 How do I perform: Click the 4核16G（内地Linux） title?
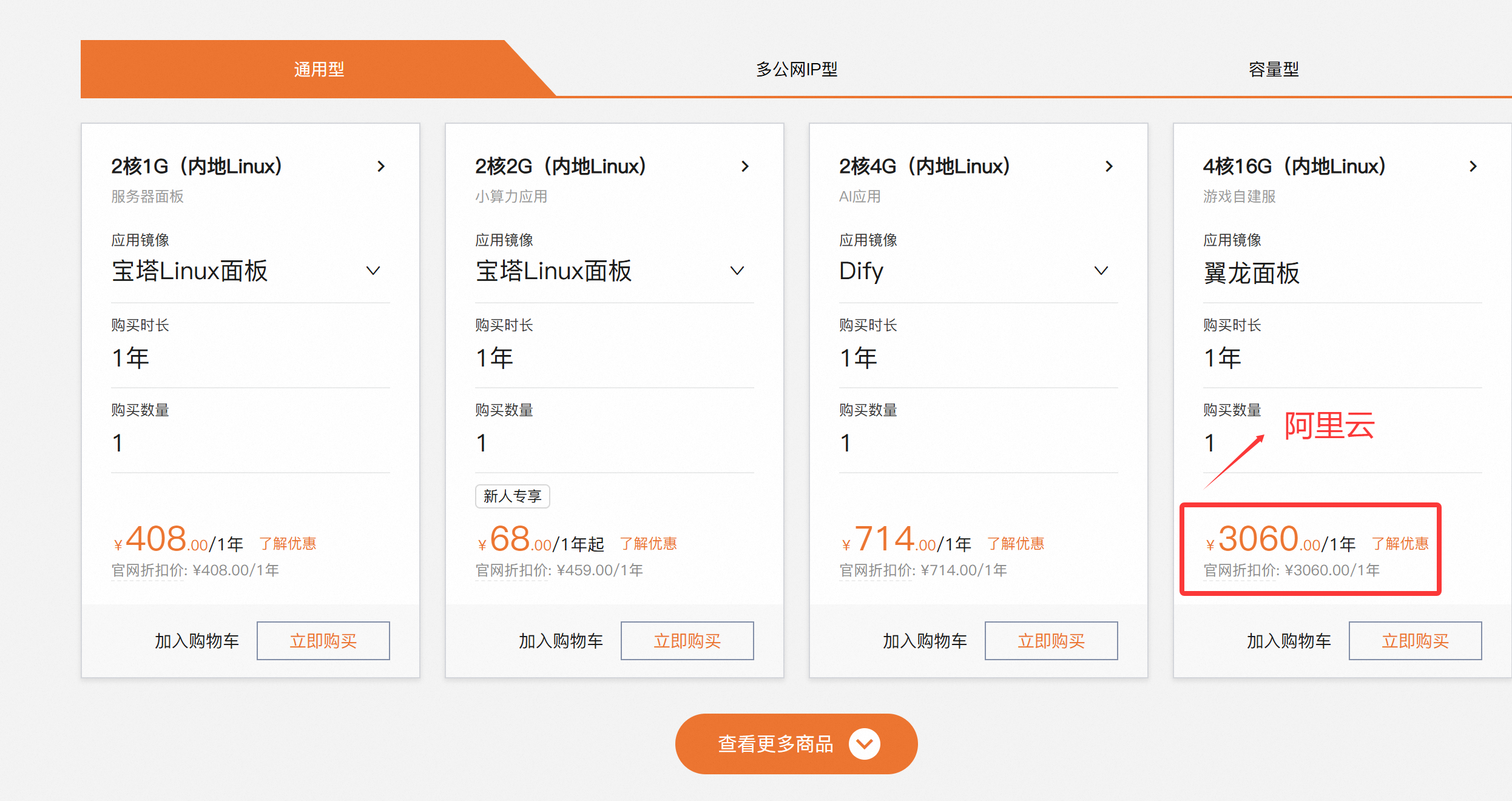point(1295,166)
